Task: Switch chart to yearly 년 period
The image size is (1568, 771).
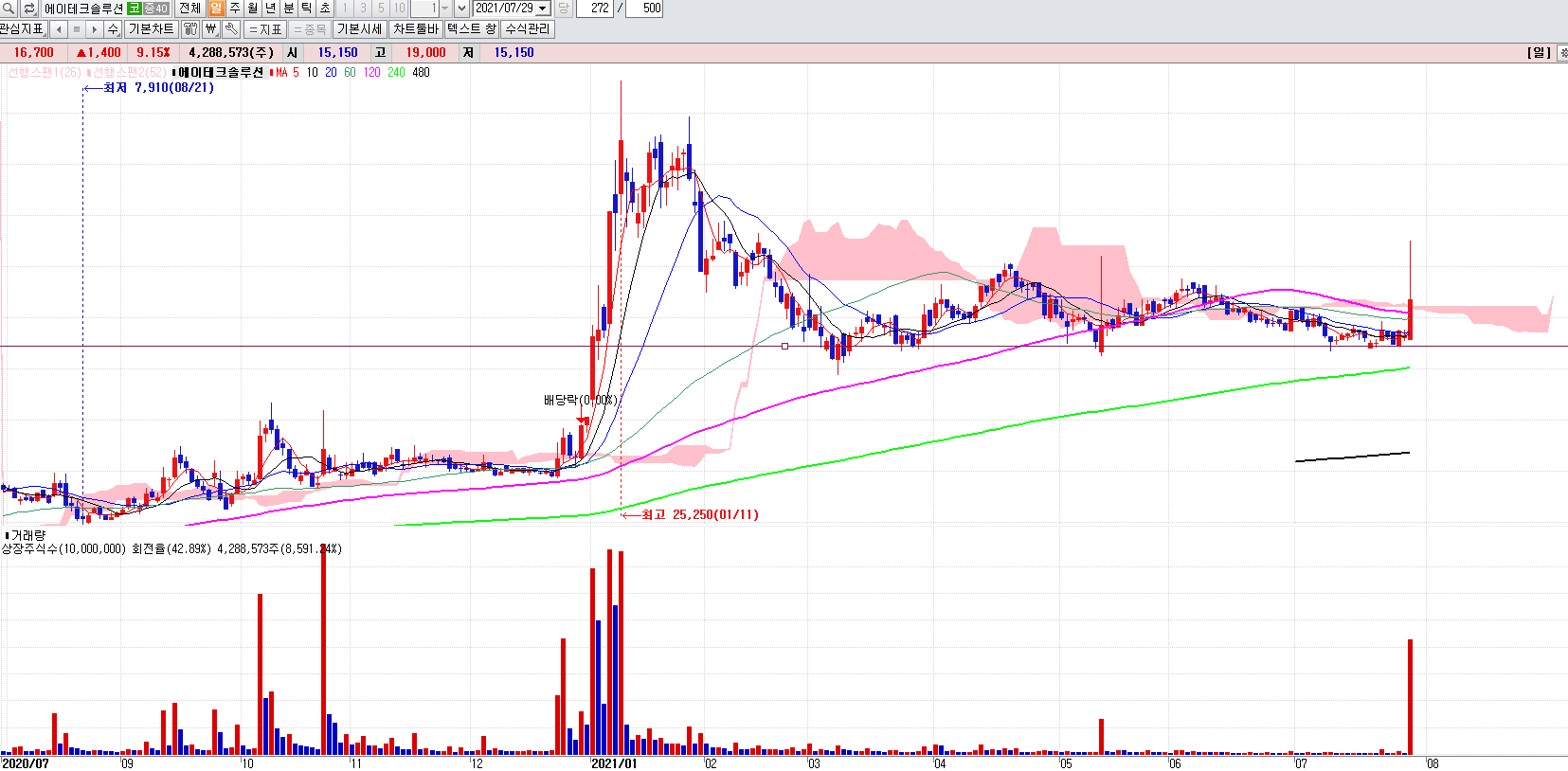Action: pos(270,9)
